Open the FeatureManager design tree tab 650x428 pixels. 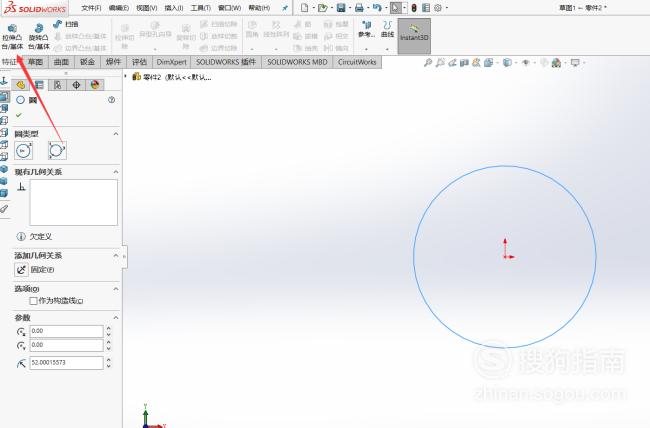point(20,85)
